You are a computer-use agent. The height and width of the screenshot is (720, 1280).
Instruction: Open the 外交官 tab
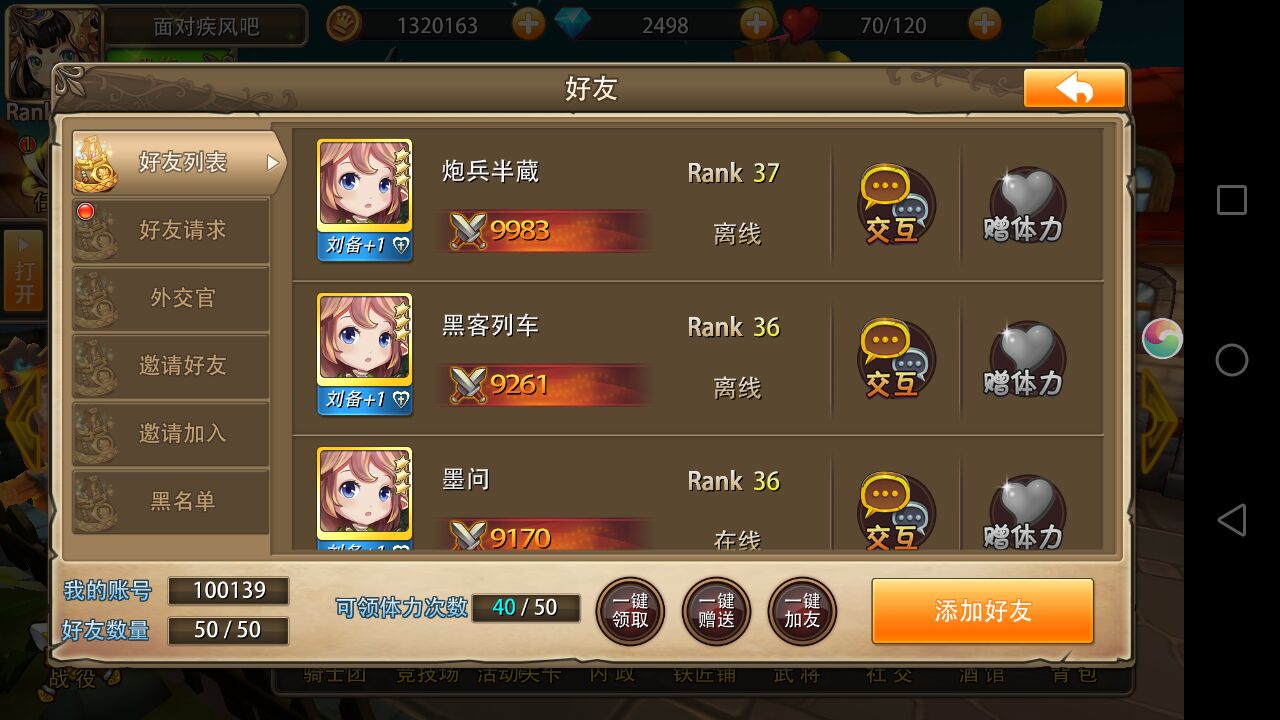[171, 298]
